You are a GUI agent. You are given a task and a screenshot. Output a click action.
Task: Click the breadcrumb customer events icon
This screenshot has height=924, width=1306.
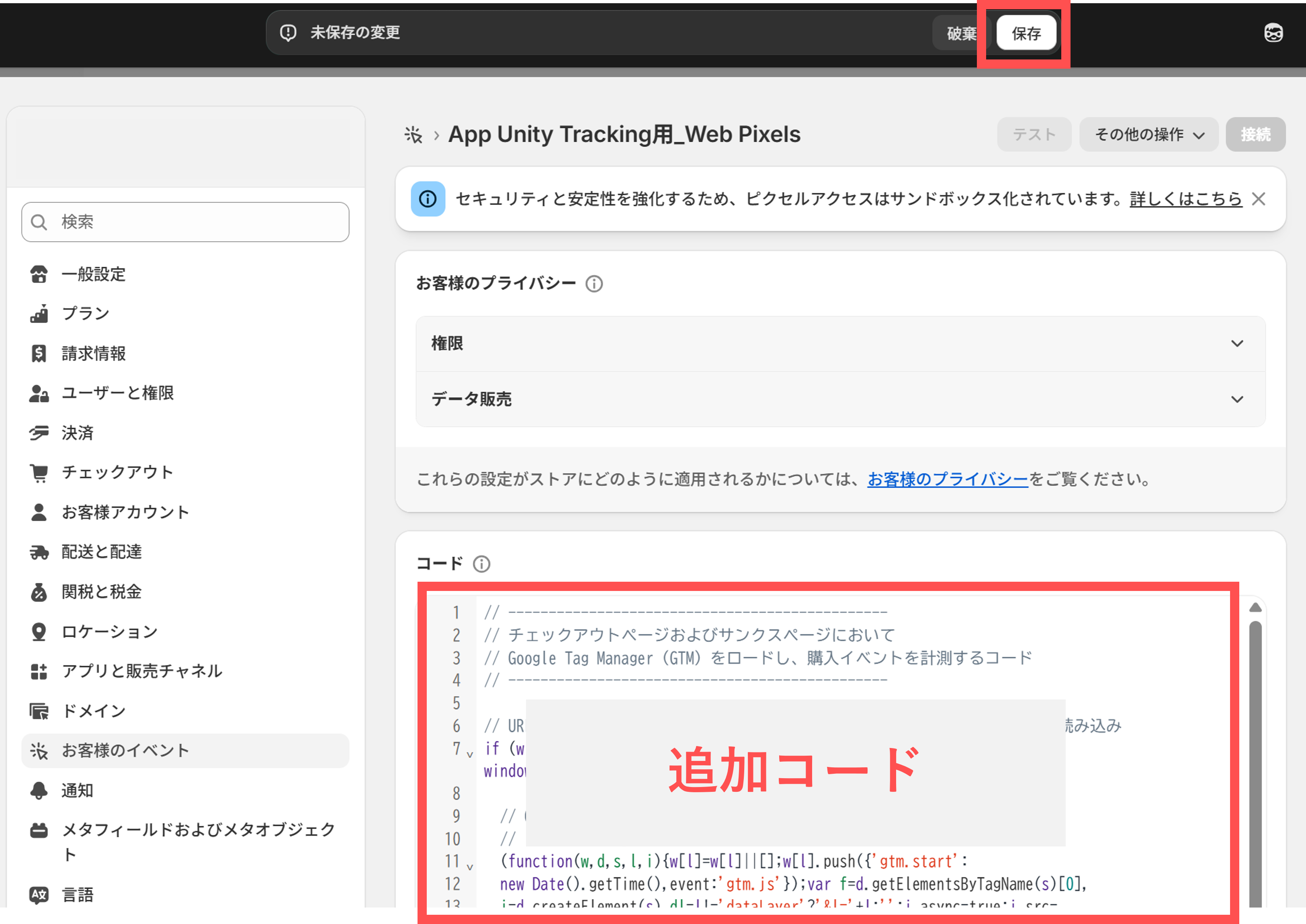point(413,135)
